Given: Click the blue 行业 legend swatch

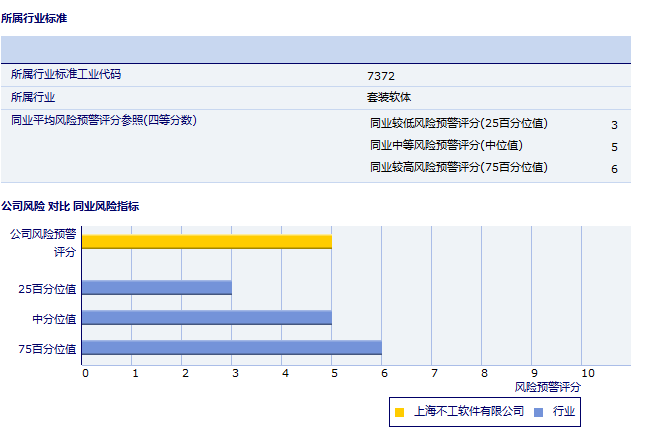Looking at the screenshot, I should [x=538, y=411].
